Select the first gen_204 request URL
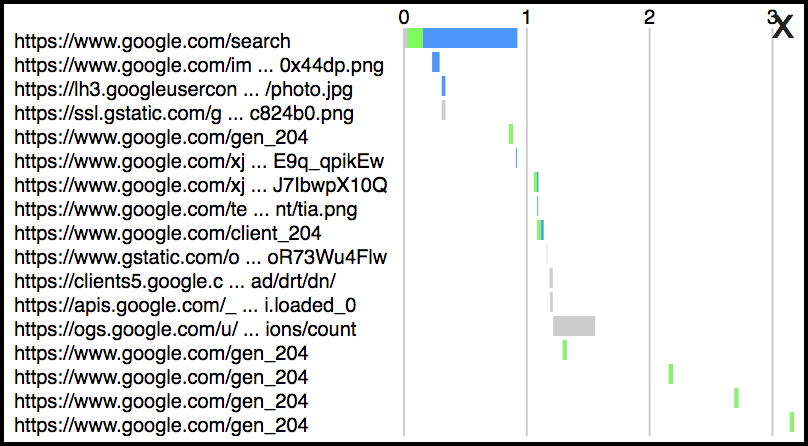Viewport: 808px width, 446px height. (161, 138)
